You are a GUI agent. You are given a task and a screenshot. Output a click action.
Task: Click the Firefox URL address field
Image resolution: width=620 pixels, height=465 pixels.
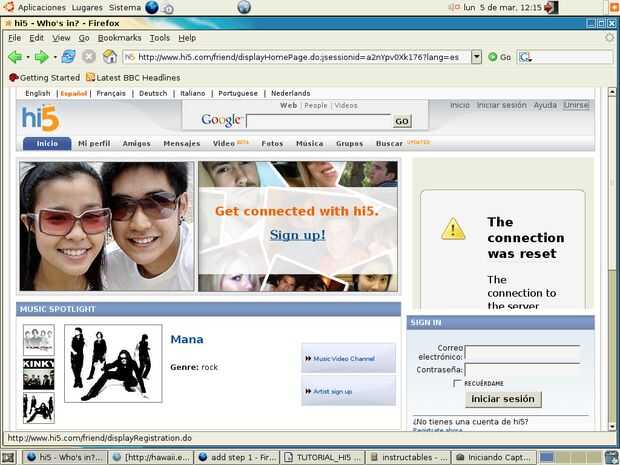(x=297, y=57)
